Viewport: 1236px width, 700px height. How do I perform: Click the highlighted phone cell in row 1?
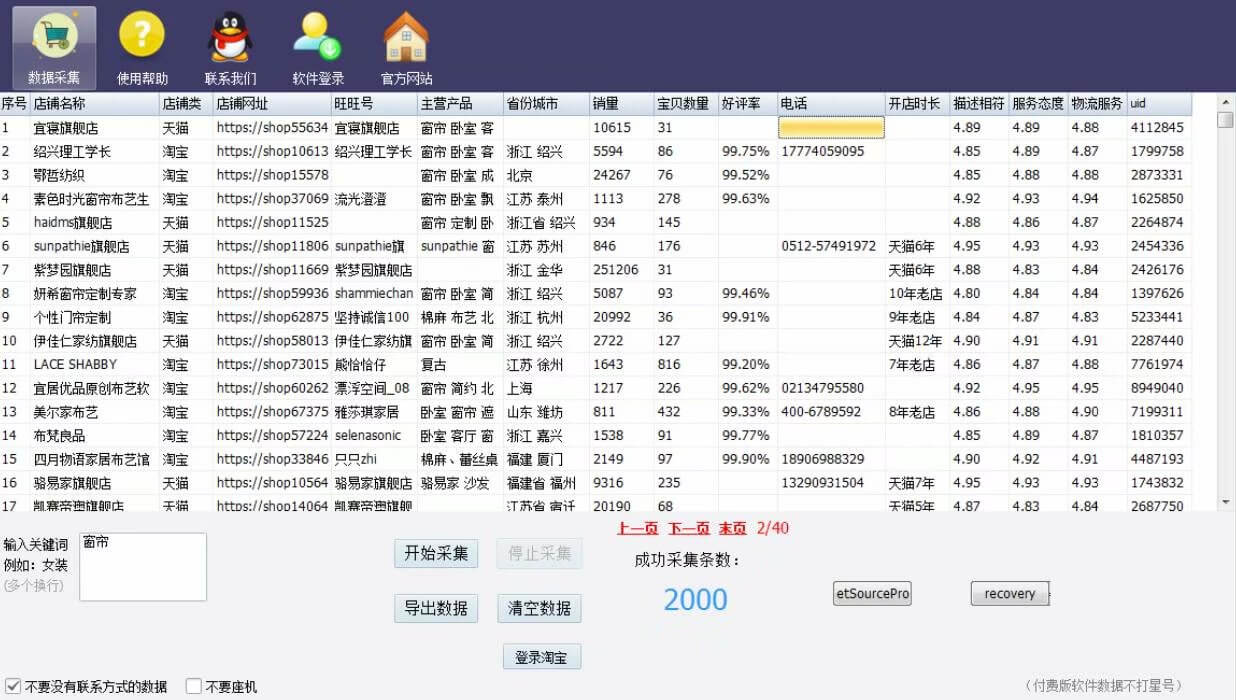click(831, 127)
